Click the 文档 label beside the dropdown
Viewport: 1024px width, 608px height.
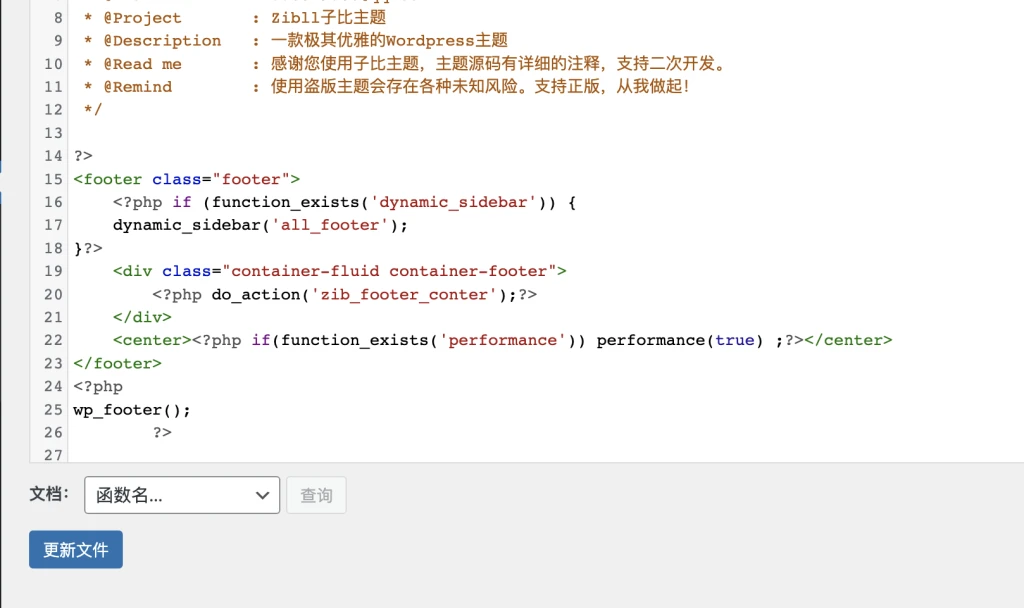[x=49, y=494]
